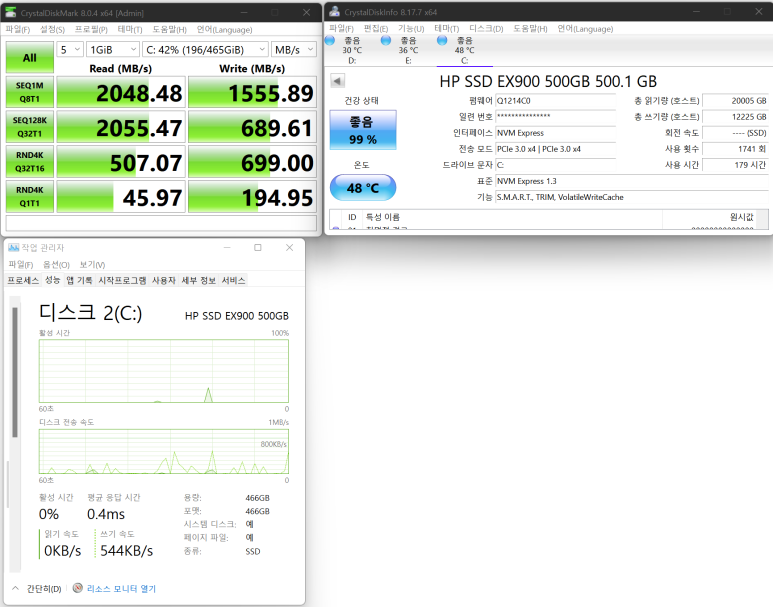Click the S.M.A.R.T., TRIM features field
Screen dimensions: 773x607
632,197
